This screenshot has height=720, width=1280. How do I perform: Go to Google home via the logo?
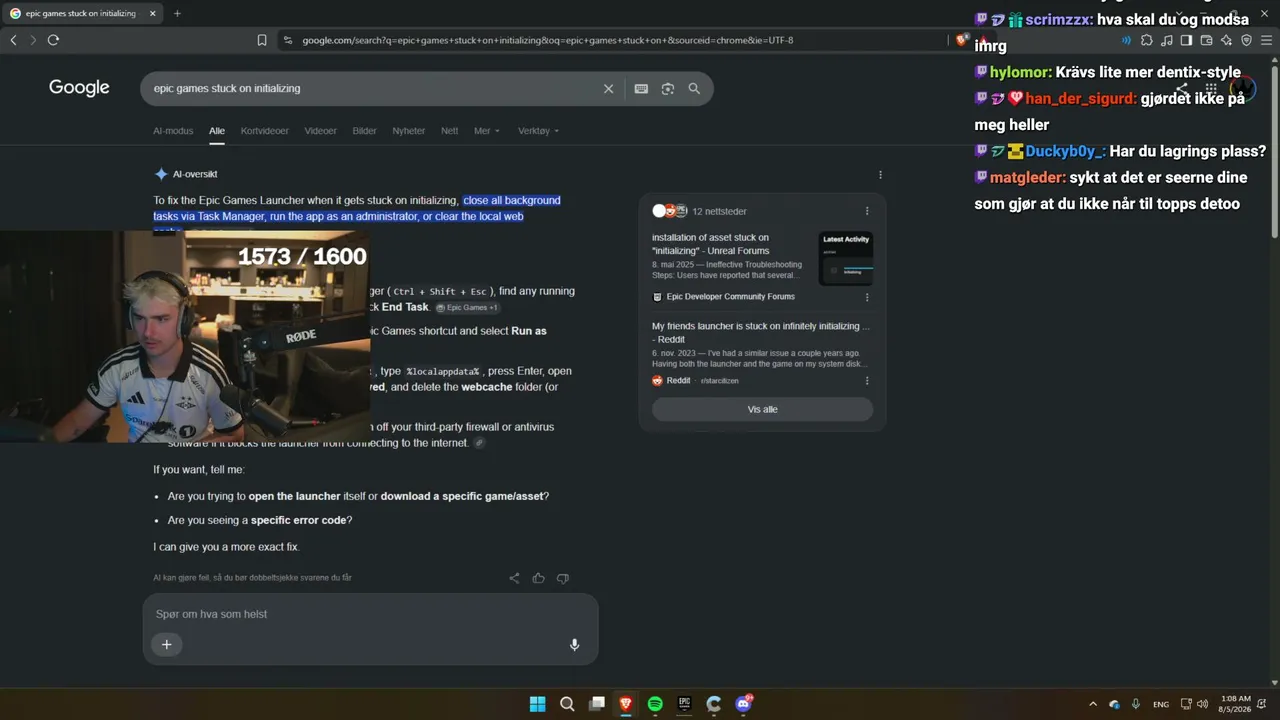click(79, 88)
